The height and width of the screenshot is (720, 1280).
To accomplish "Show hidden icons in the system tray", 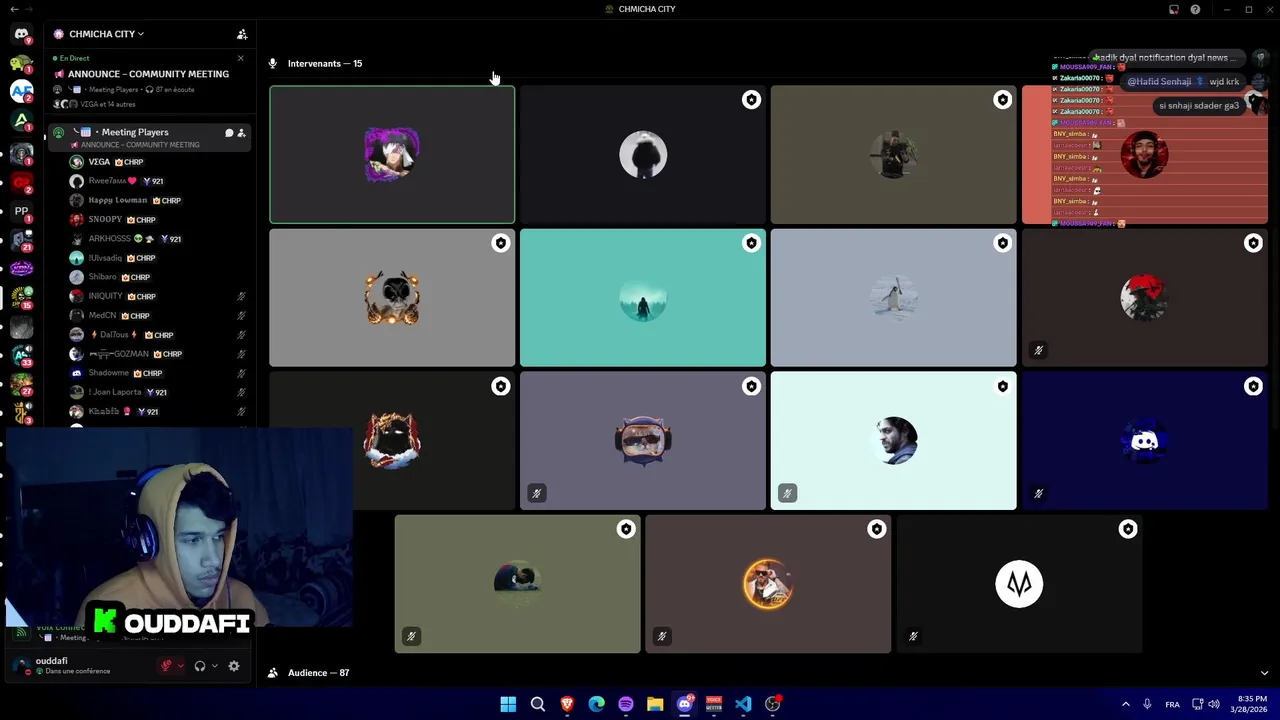I will pyautogui.click(x=1125, y=704).
